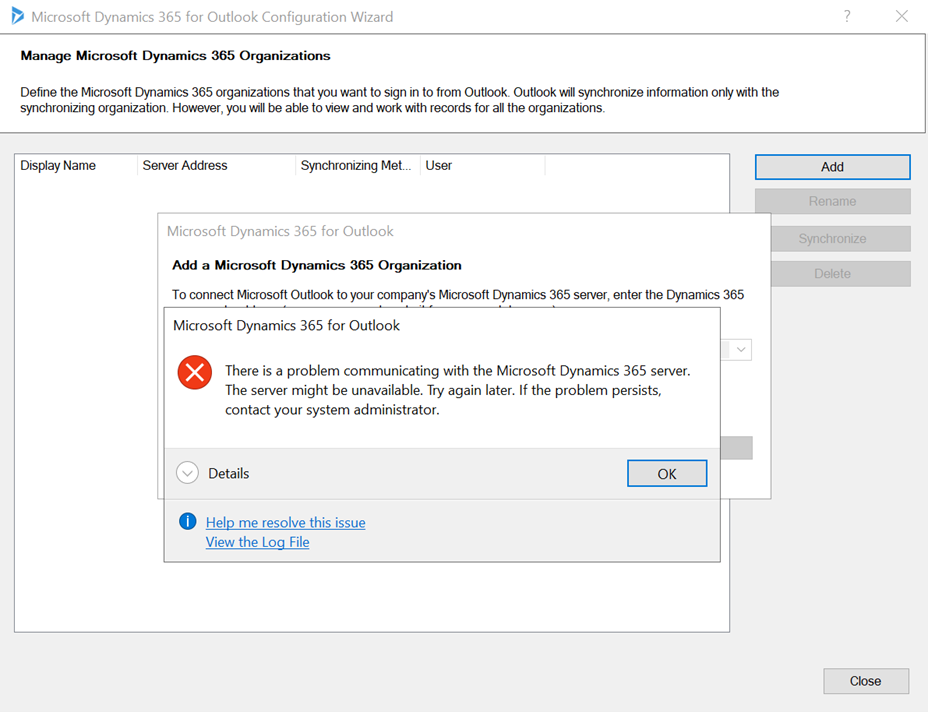This screenshot has height=712, width=928.
Task: Click the error message 'There is a problem communicating'
Action: tap(457, 390)
